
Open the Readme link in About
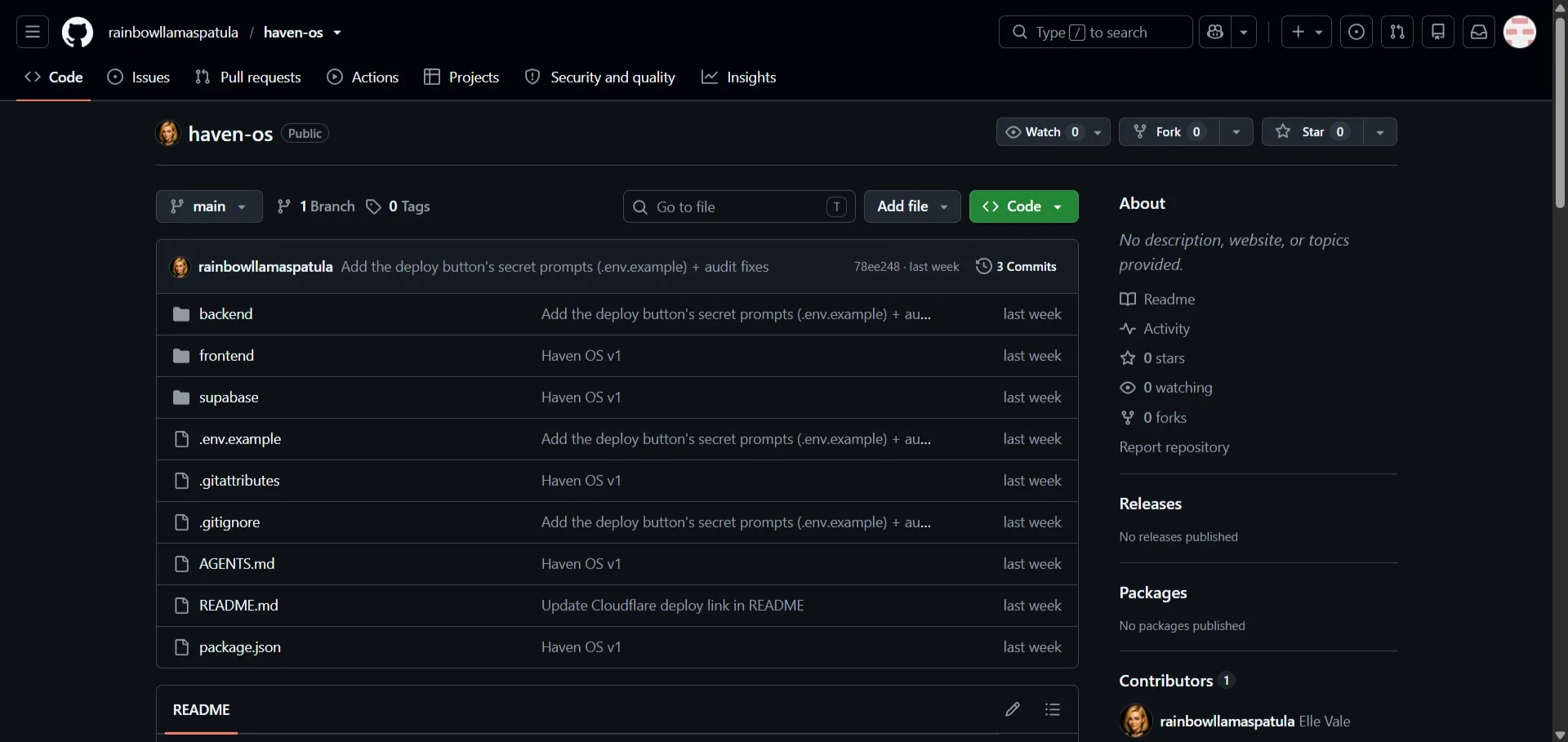pos(1157,300)
